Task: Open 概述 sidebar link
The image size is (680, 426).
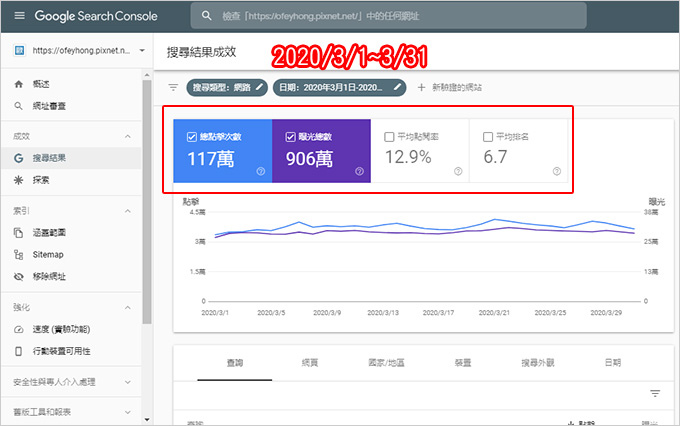Action: pos(41,84)
